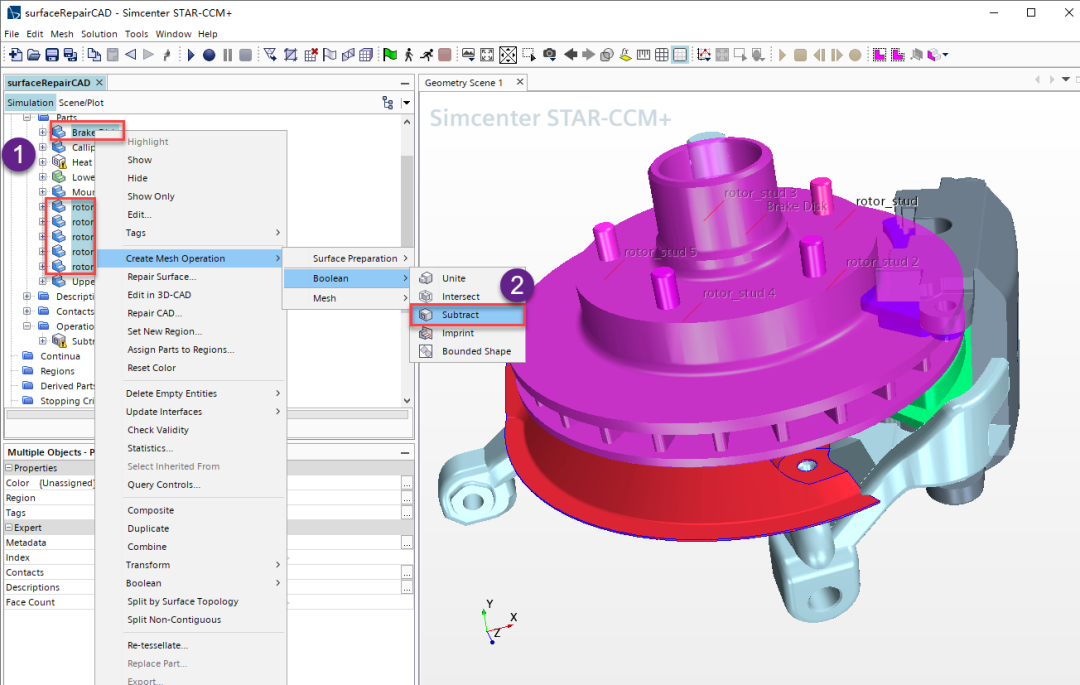Click the black left arrow previous view icon
Viewport: 1080px width, 685px height.
570,55
